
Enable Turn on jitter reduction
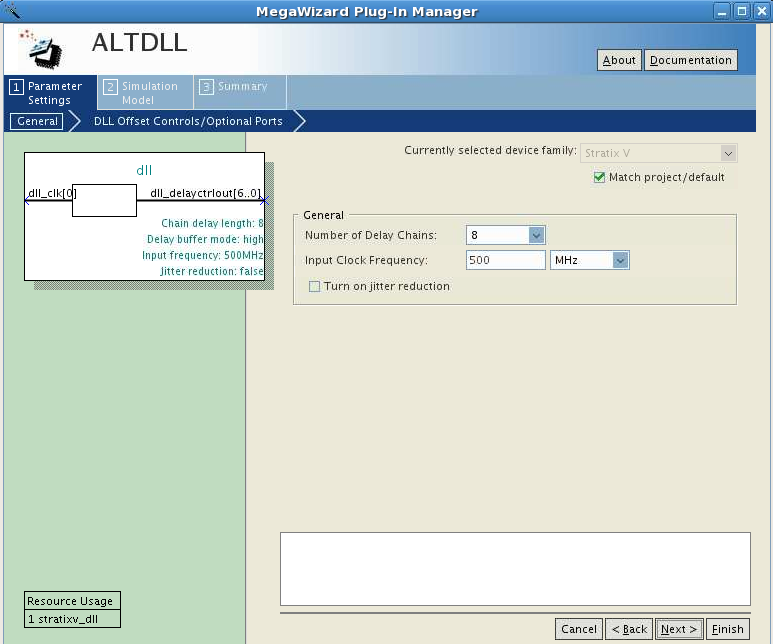(x=314, y=286)
